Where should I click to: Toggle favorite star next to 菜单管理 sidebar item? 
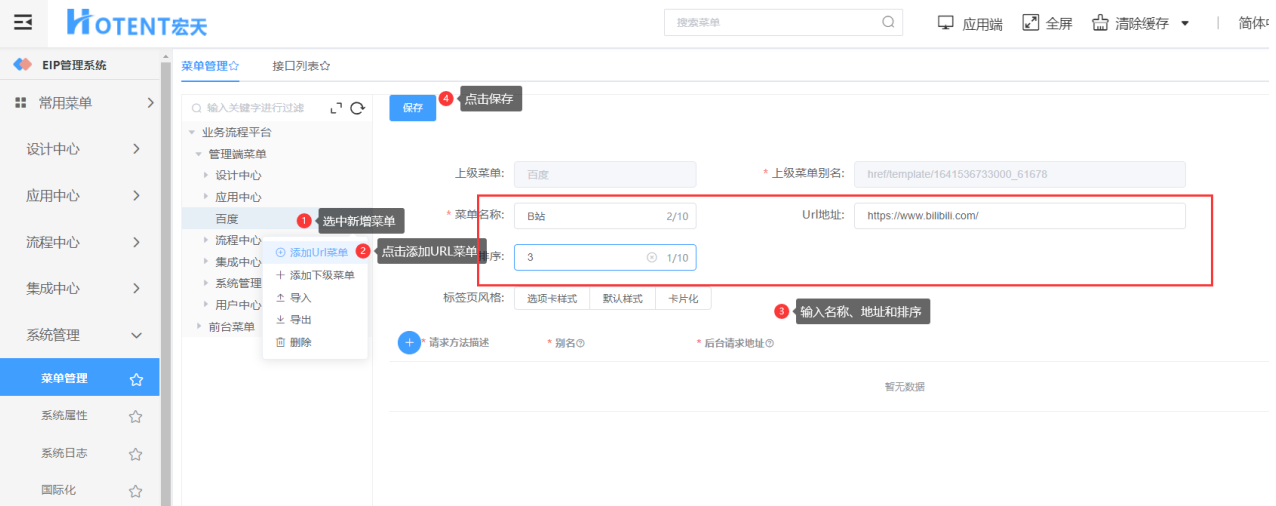coord(136,379)
